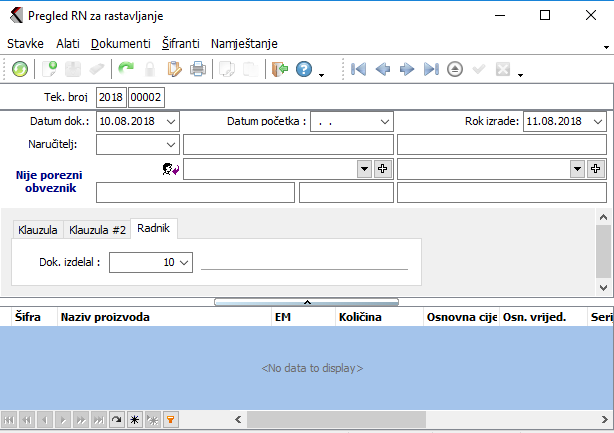
Task: Open the Datum dok. date dropdown
Action: click(x=171, y=121)
